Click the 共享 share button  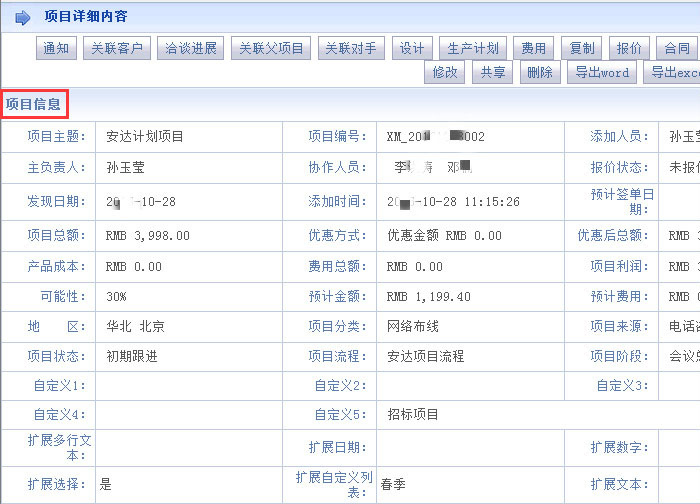pos(492,72)
